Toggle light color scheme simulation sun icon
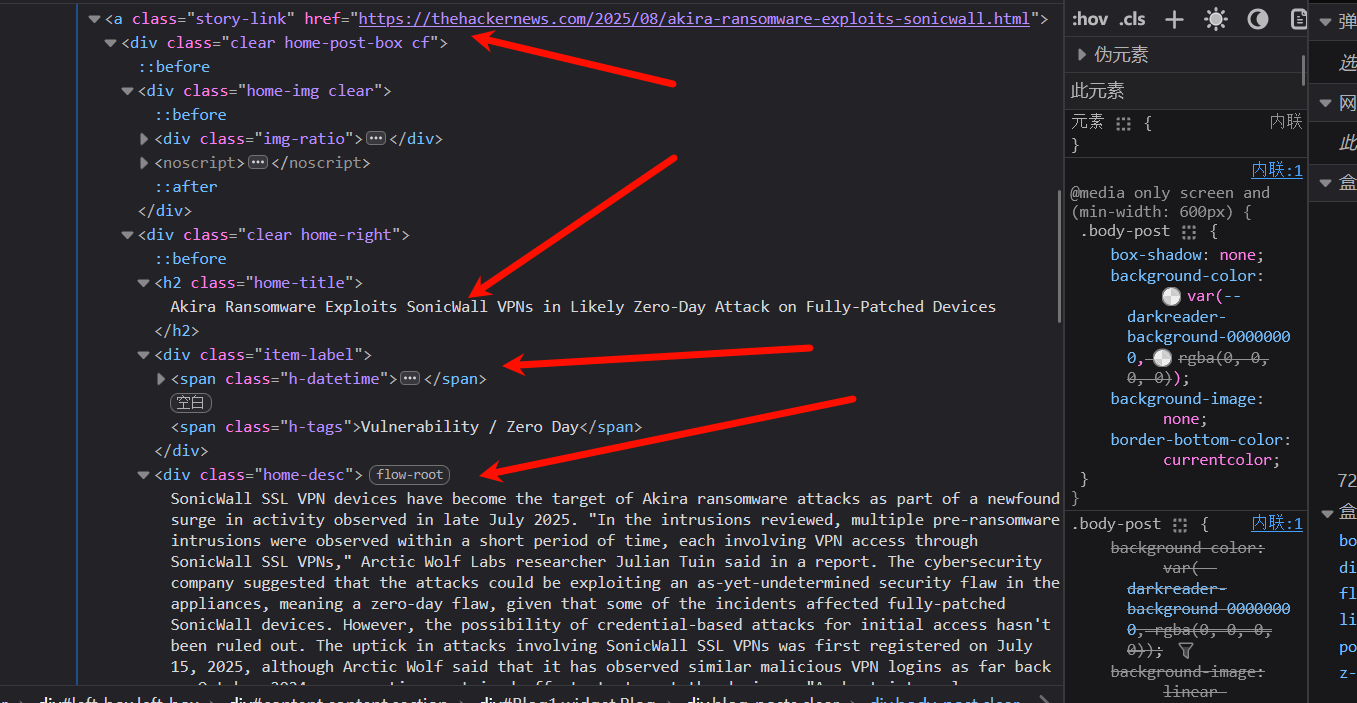The image size is (1357, 703). [1216, 19]
